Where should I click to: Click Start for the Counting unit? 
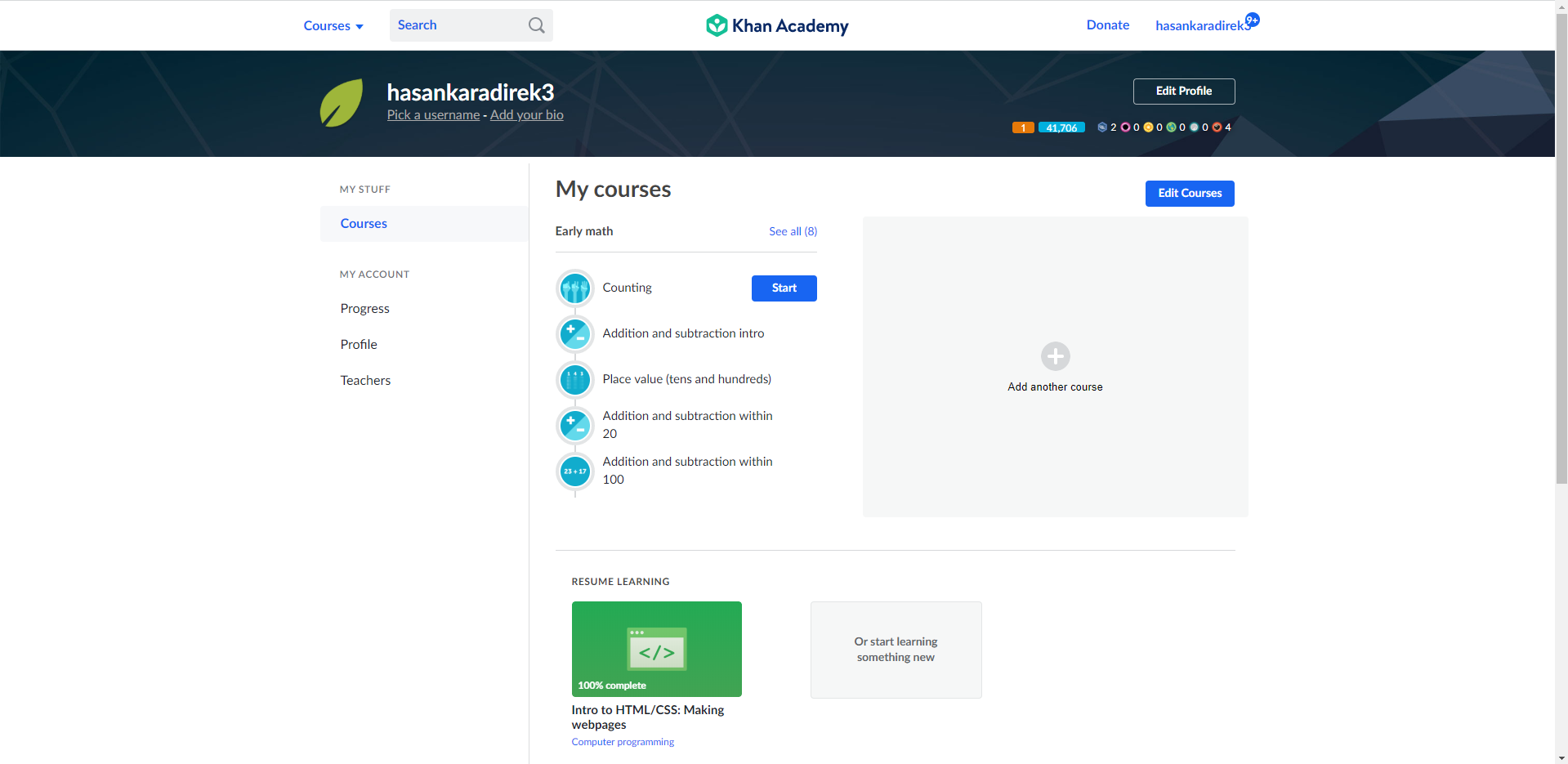[x=784, y=288]
